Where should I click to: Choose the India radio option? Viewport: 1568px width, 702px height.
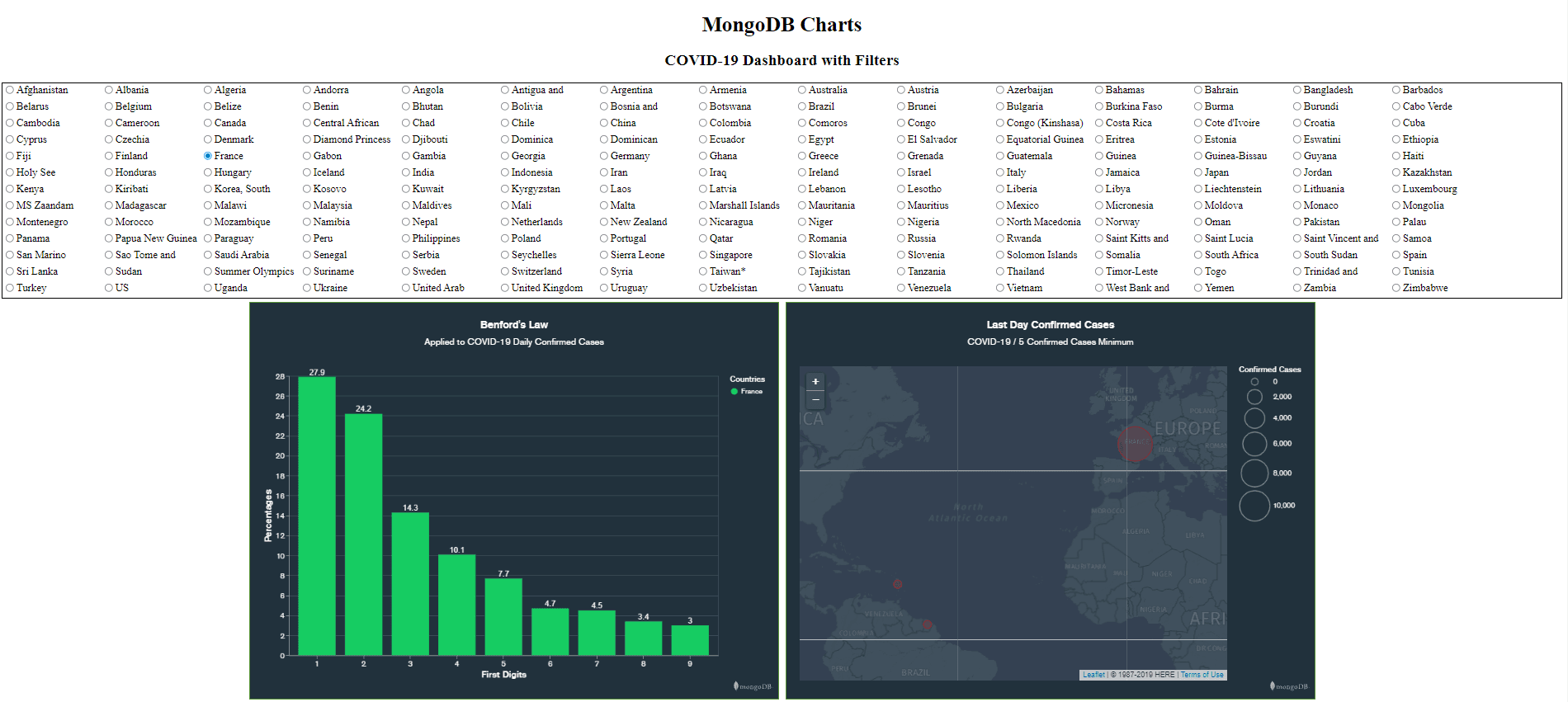[406, 172]
